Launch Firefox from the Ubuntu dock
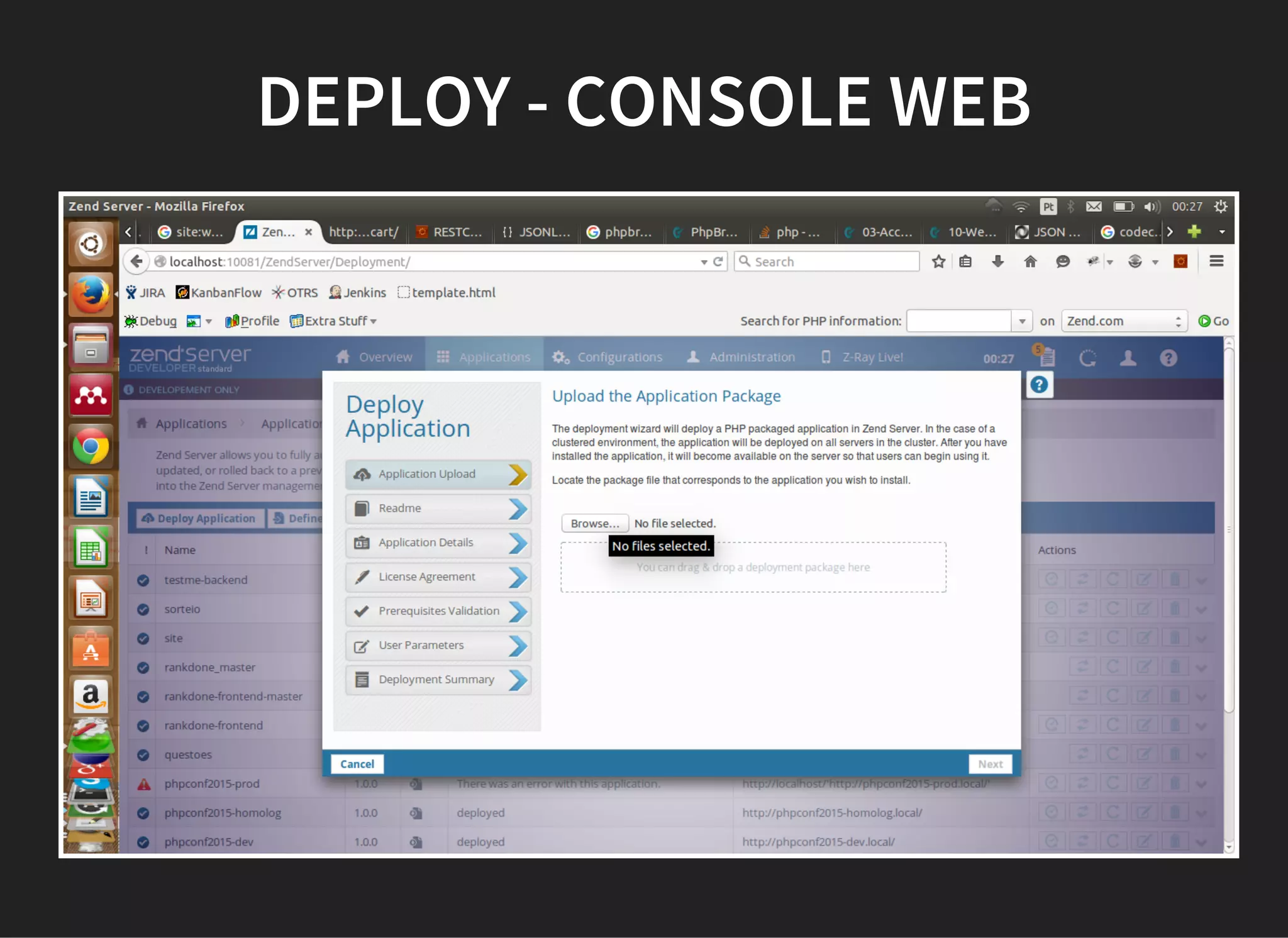The image size is (1288, 938). [91, 294]
